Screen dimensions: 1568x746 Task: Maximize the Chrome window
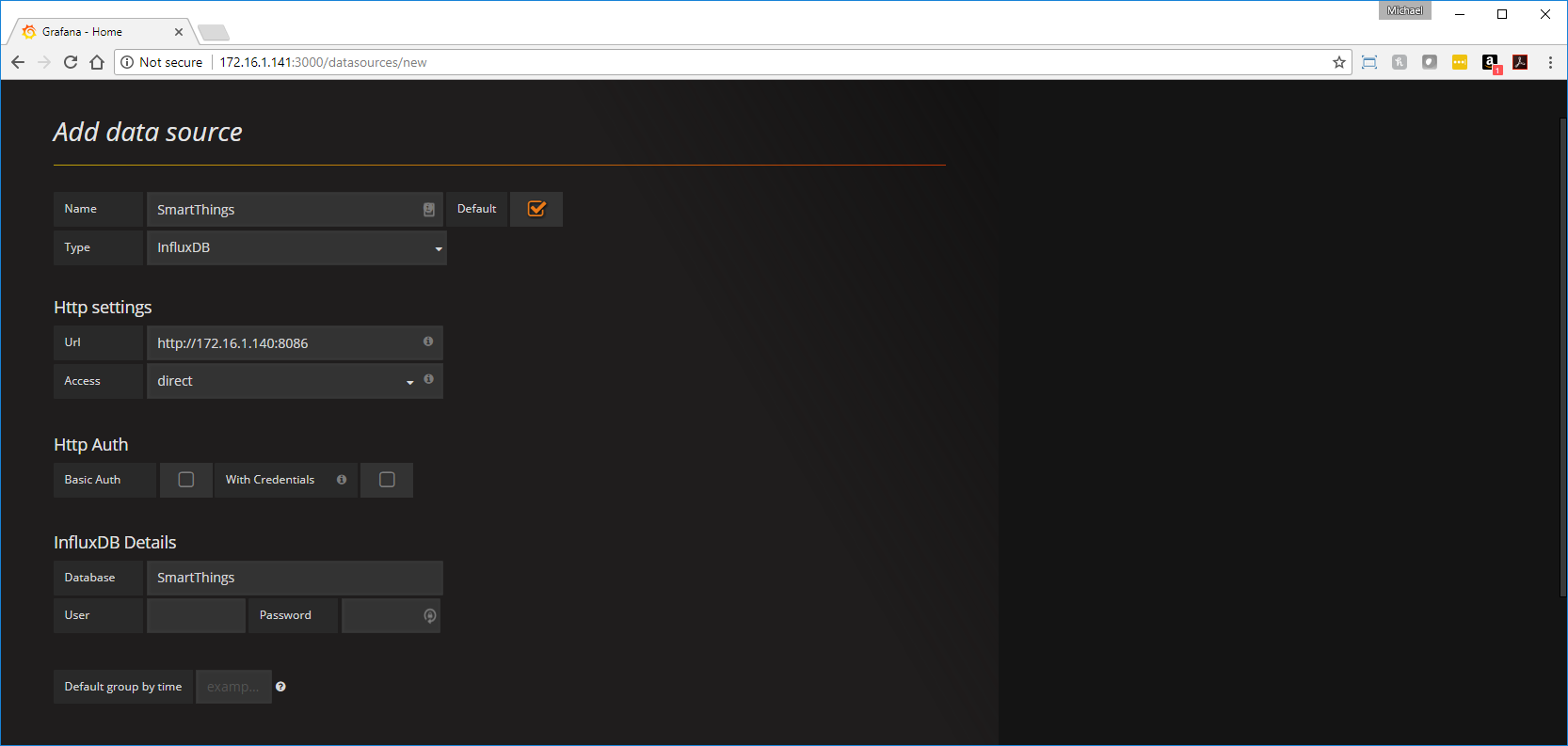pyautogui.click(x=1502, y=14)
